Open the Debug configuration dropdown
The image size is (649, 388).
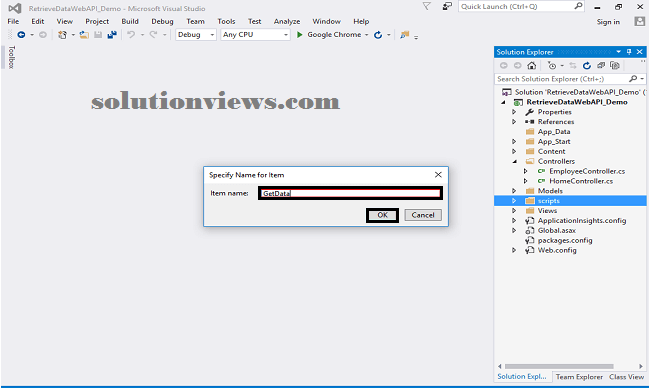212,35
